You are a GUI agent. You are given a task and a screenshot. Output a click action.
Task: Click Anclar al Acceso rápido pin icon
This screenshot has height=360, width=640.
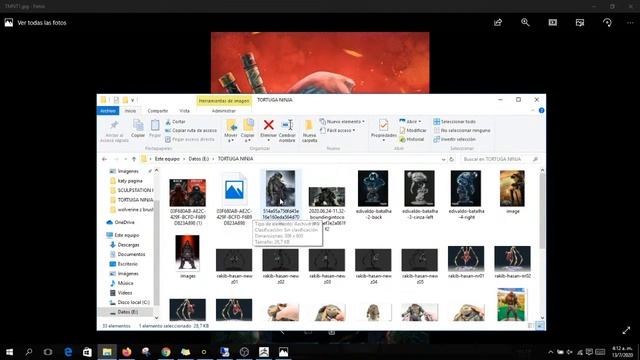(114, 125)
